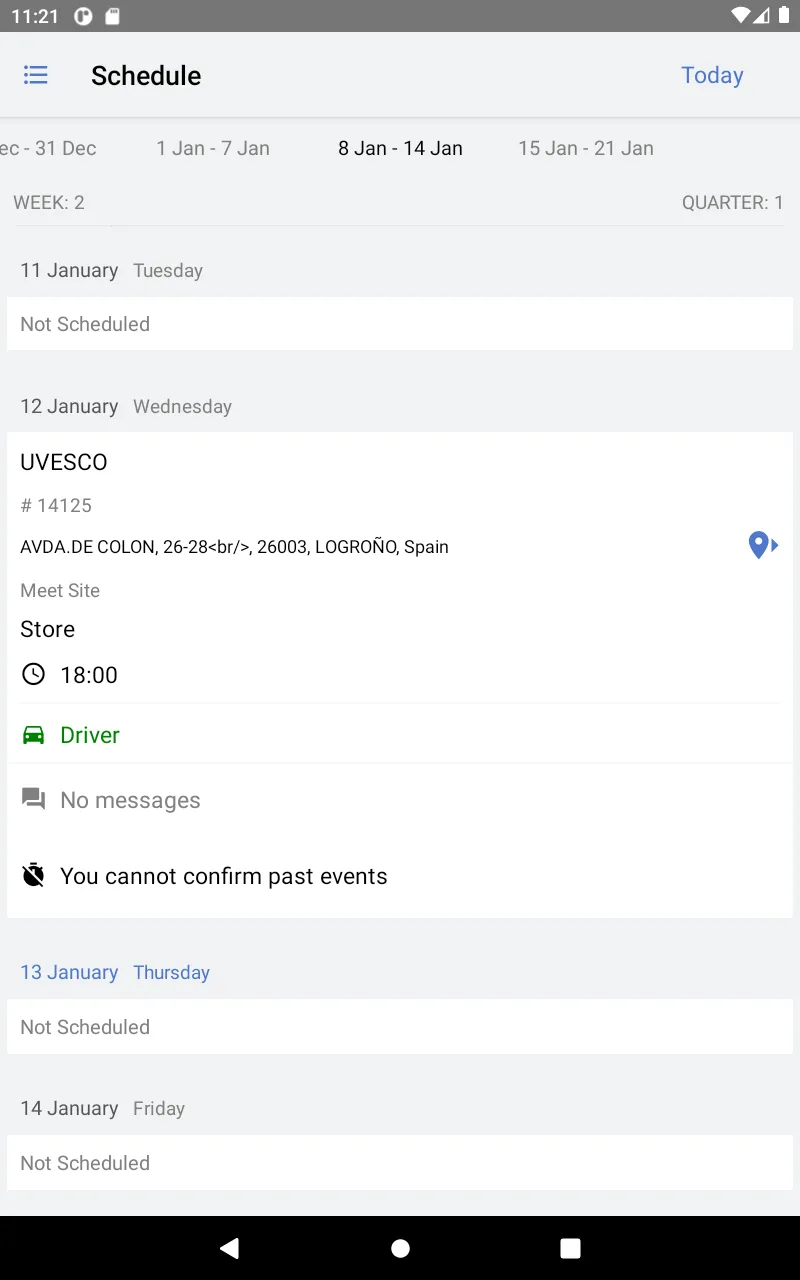
Task: Open the 11 January Not Scheduled row
Action: click(x=400, y=324)
